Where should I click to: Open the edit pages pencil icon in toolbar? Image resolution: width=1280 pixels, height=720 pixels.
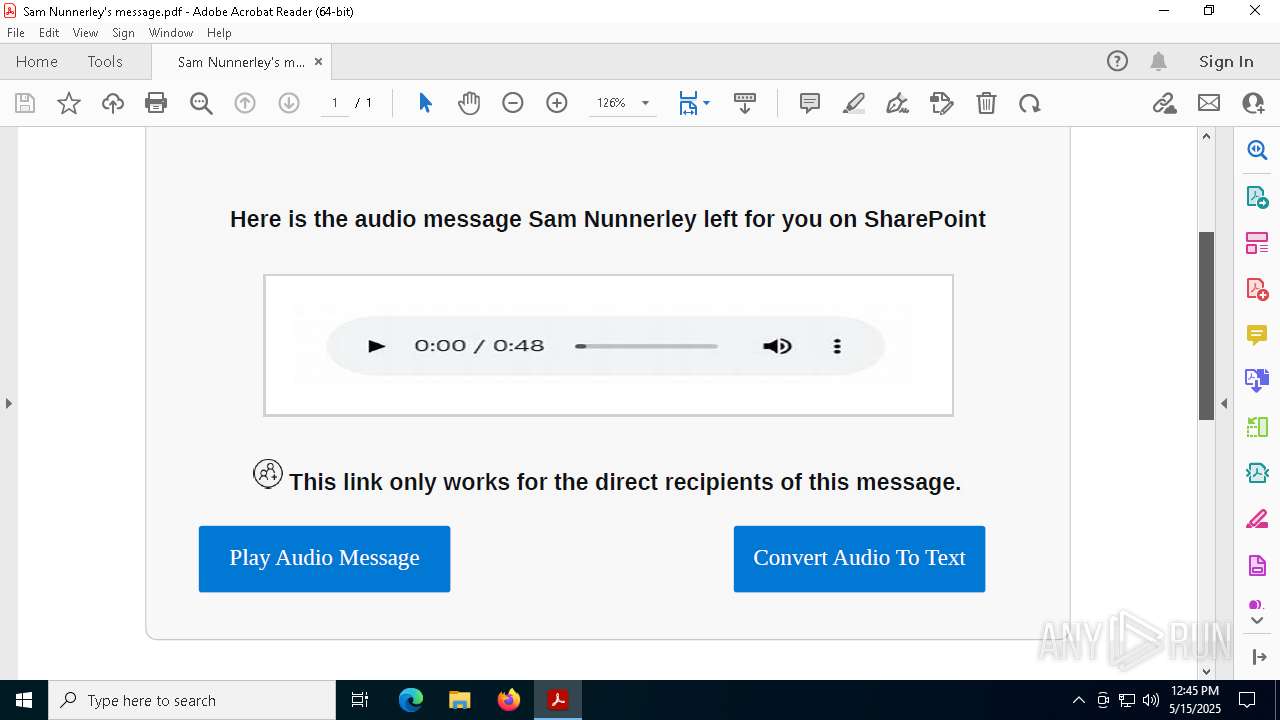942,103
